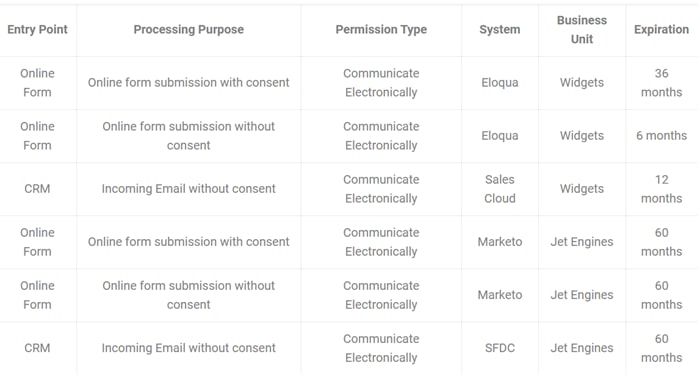Click the Entry Point column header
700x382 pixels.
click(38, 29)
